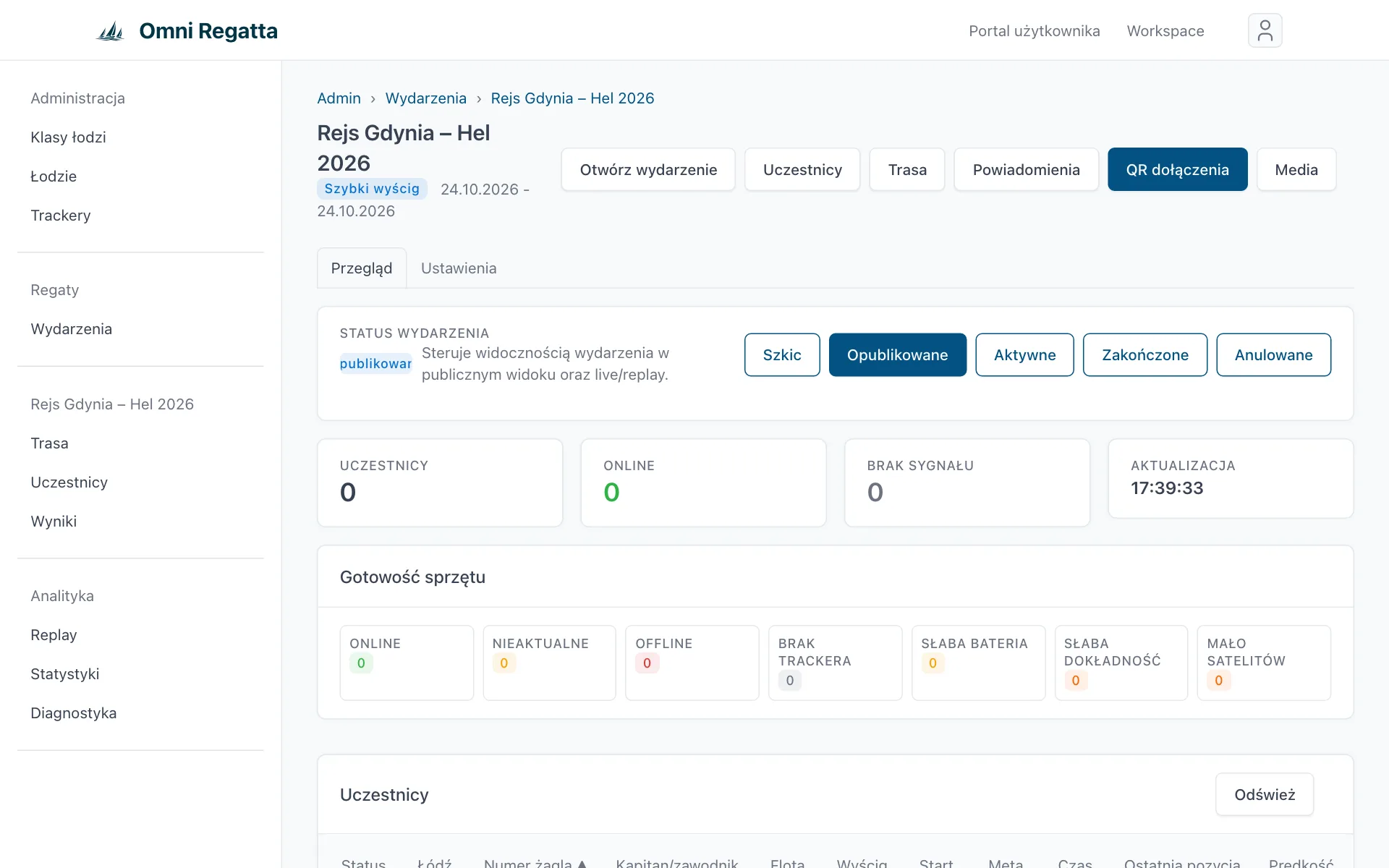Open Wydarzenia in sidebar
This screenshot has width=1389, height=868.
click(x=71, y=329)
